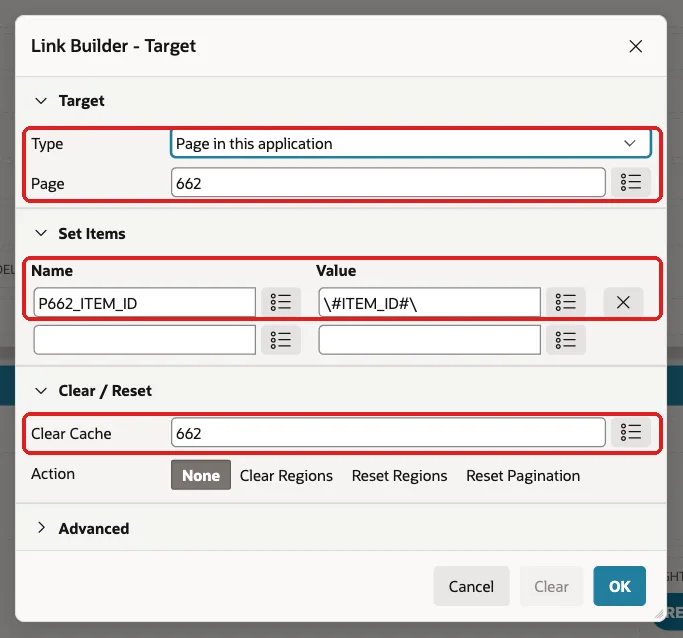This screenshot has width=683, height=638.
Task: Click the Link Builder - Target title
Action: (113, 46)
